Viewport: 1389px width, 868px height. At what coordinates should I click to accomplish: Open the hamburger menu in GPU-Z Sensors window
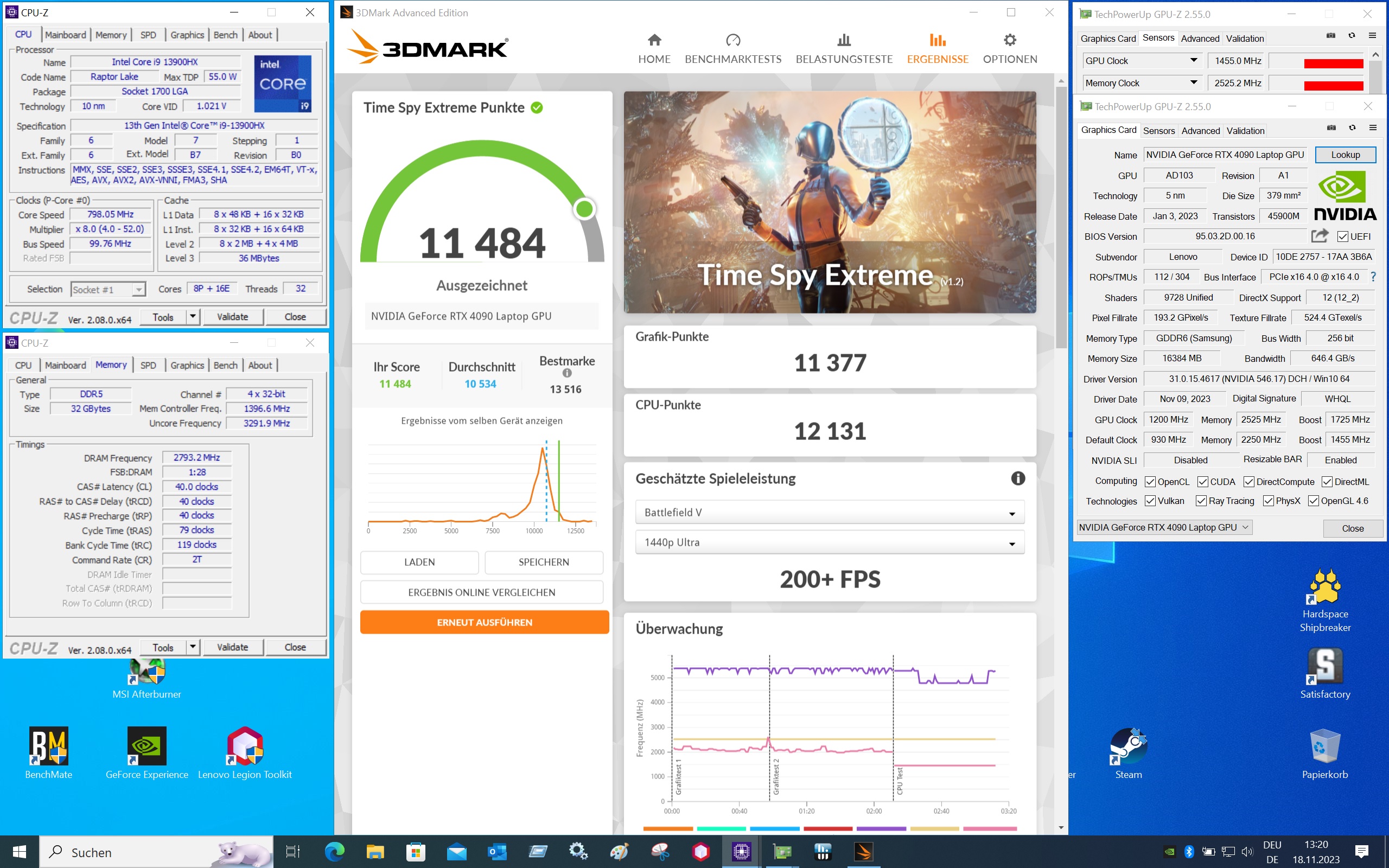tap(1372, 36)
